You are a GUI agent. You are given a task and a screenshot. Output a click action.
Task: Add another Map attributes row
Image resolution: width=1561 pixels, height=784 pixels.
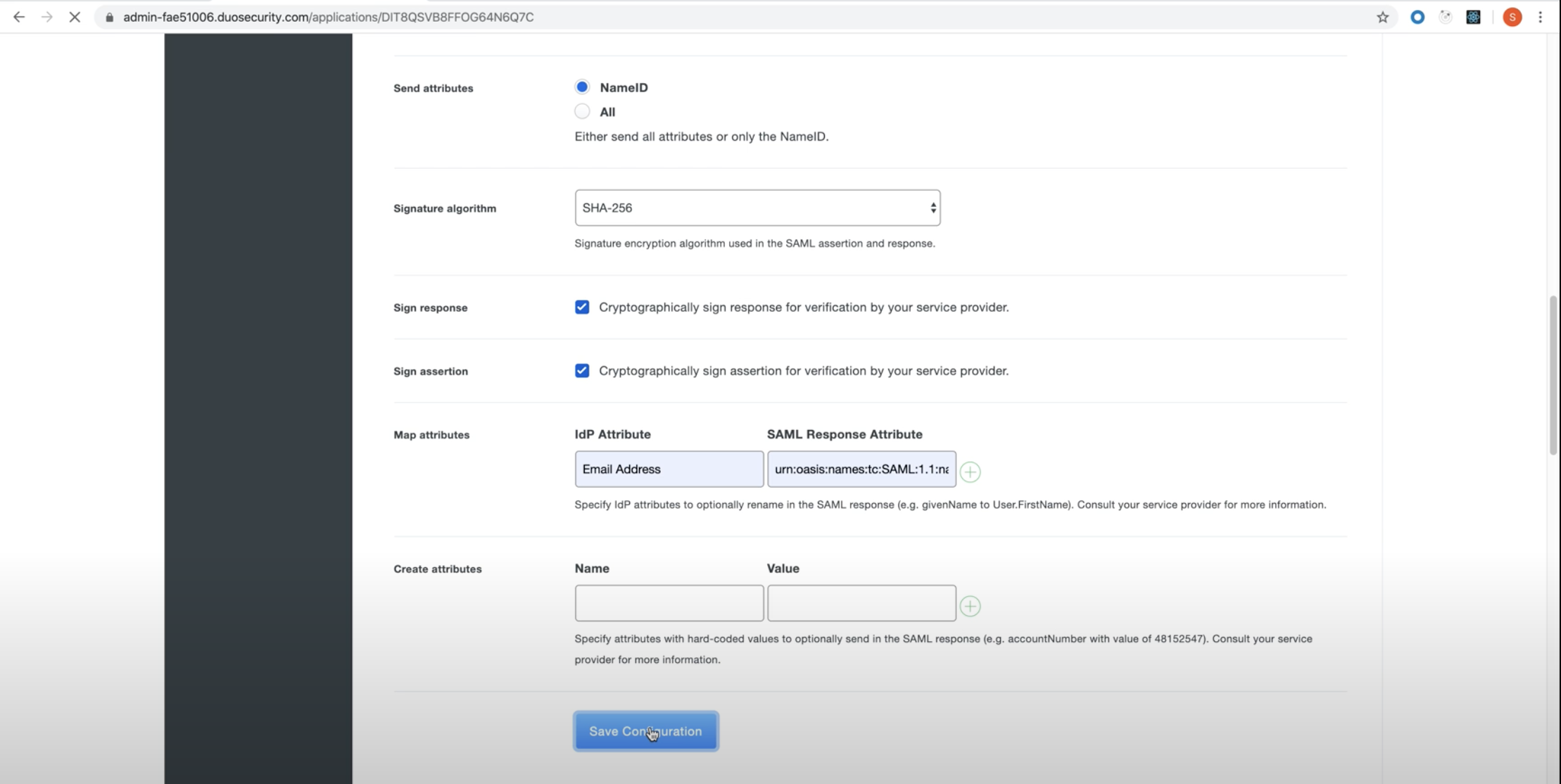click(x=970, y=472)
